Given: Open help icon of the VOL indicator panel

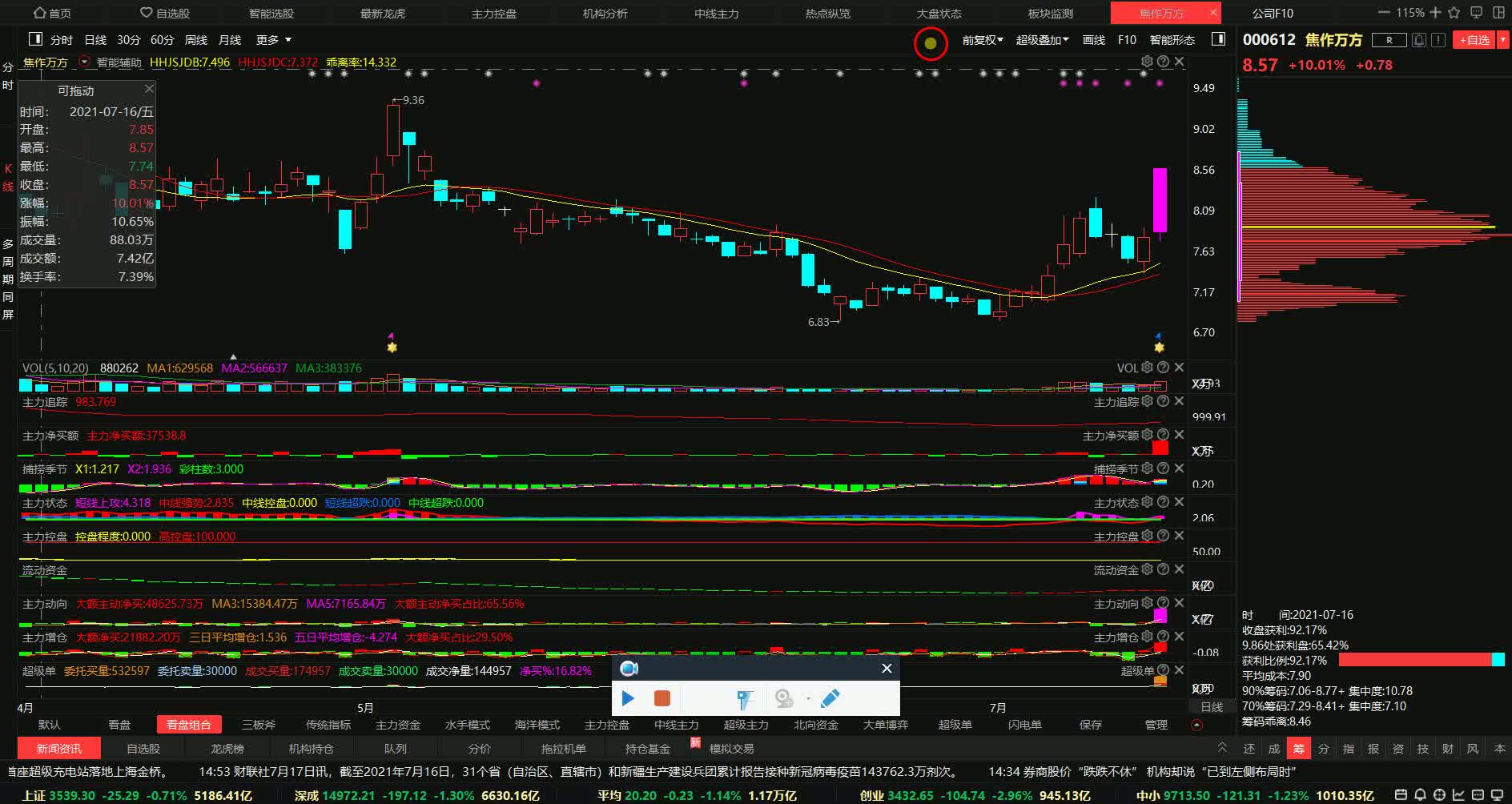Looking at the screenshot, I should (x=1163, y=368).
